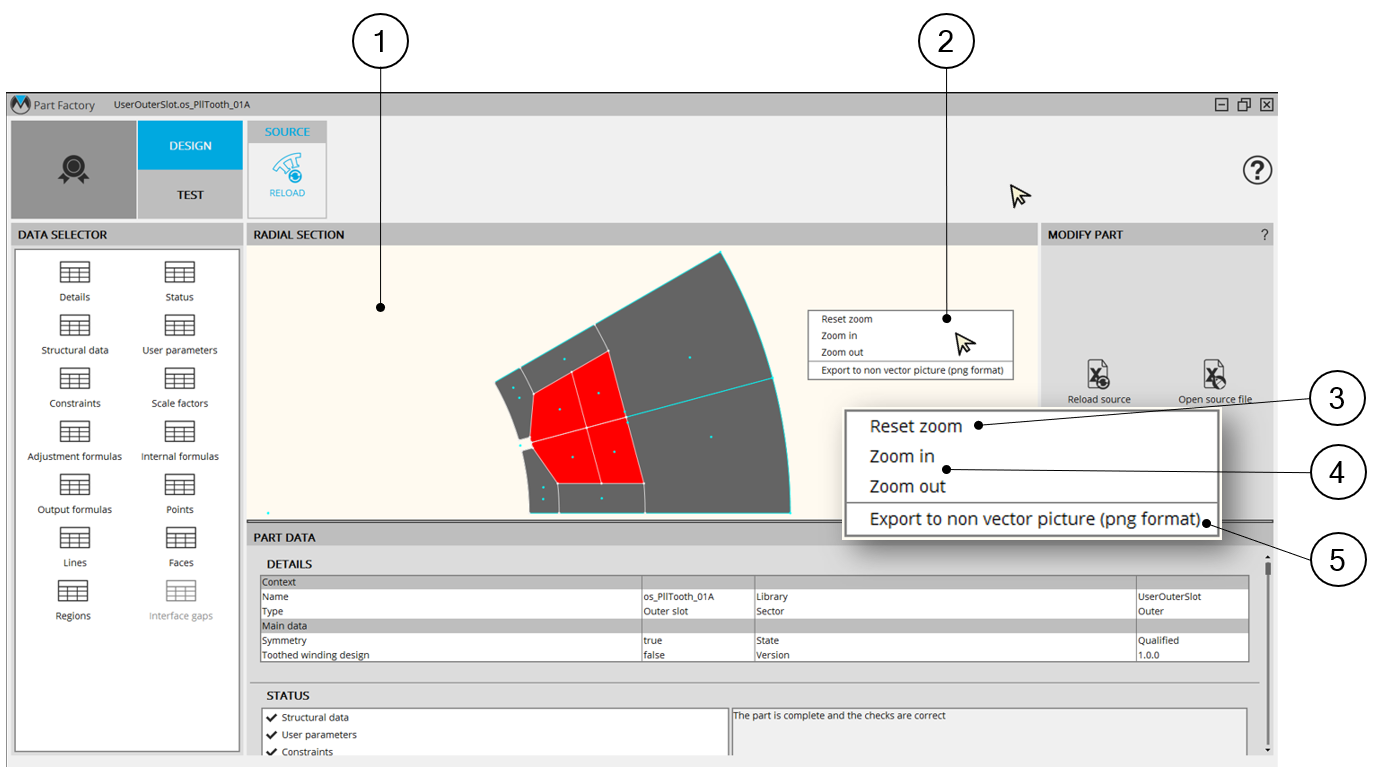Switch to the DESIGN tab
The height and width of the screenshot is (775, 1375).
[x=190, y=146]
